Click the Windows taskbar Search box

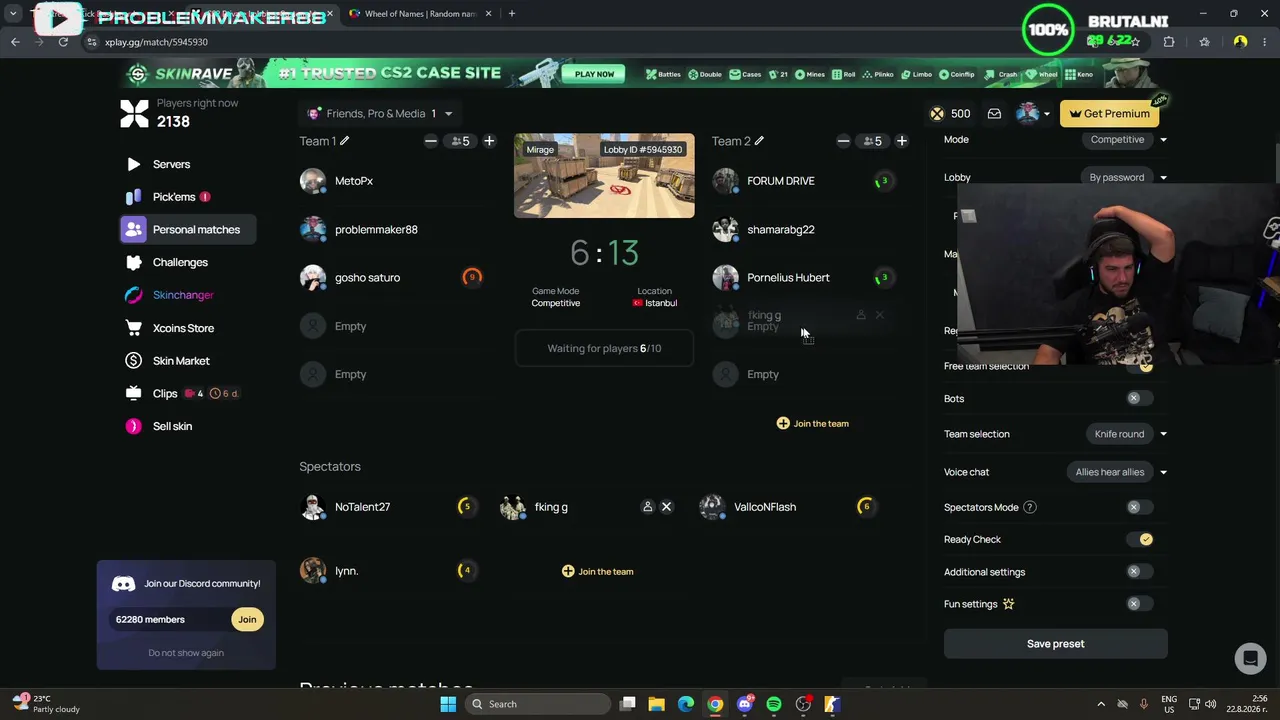[536, 704]
